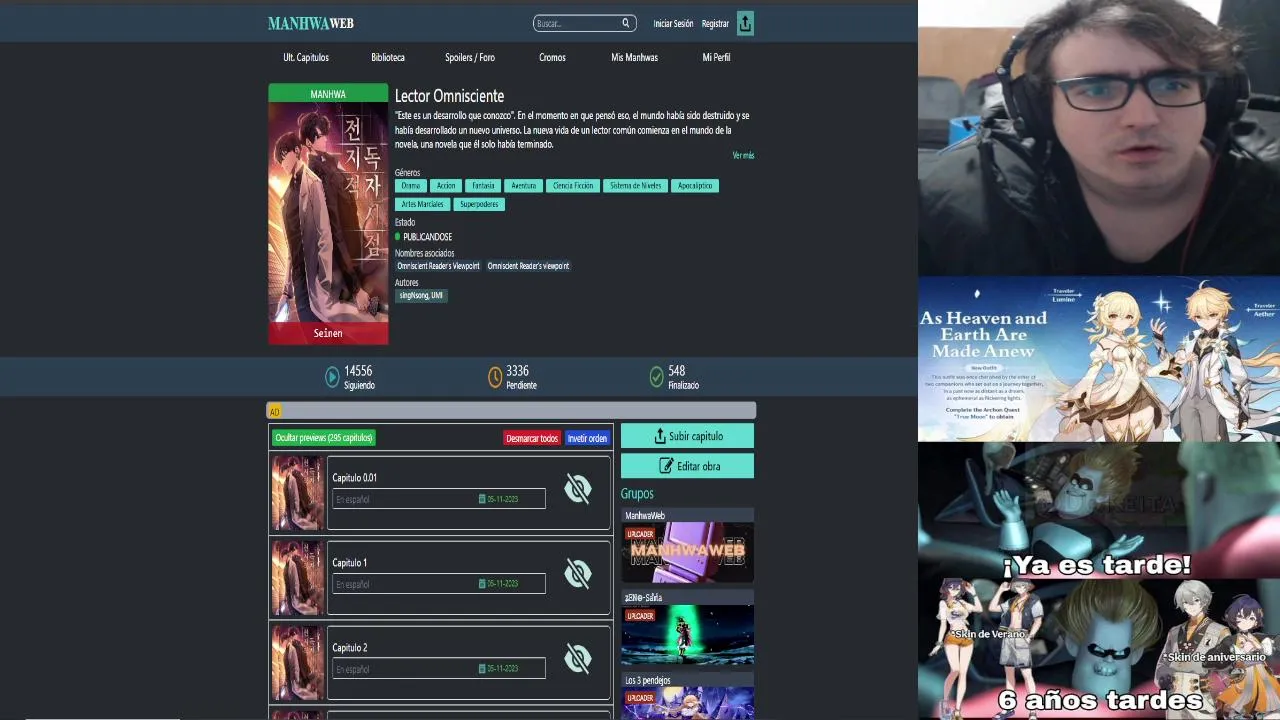This screenshot has height=720, width=1280.
Task: Open Biblioteca menu item
Action: click(x=388, y=57)
